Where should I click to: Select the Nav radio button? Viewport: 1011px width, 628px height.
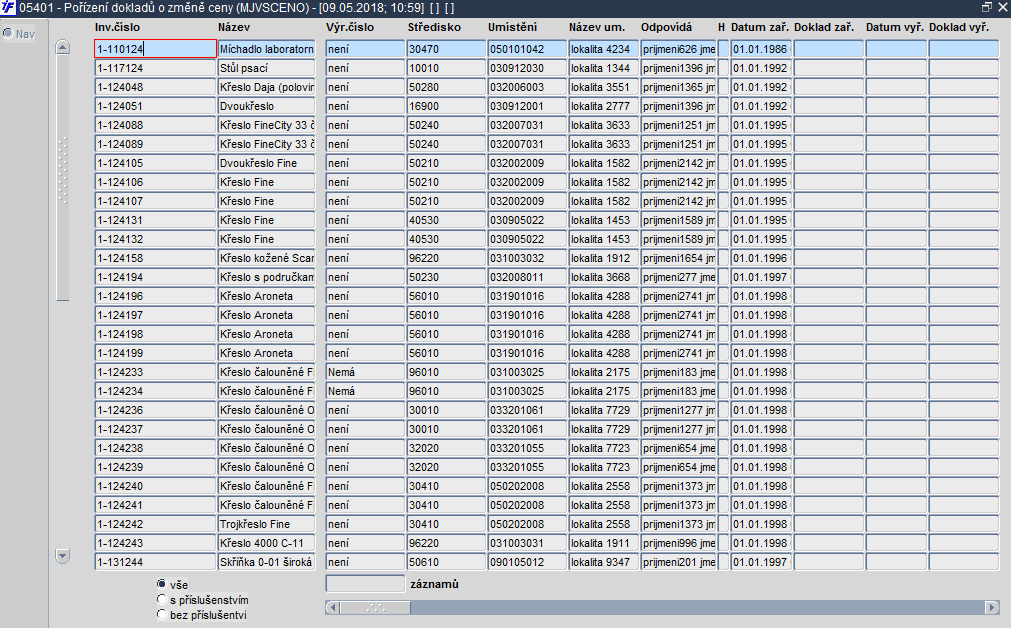(8, 34)
